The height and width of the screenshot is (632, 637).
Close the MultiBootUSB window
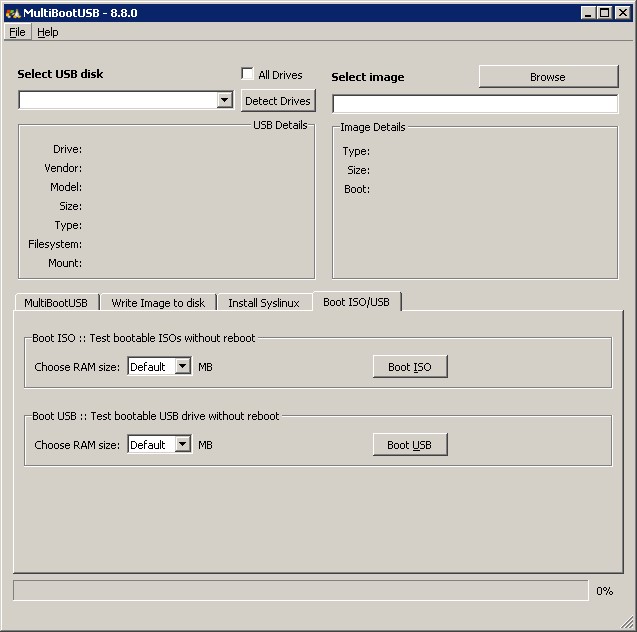[622, 13]
